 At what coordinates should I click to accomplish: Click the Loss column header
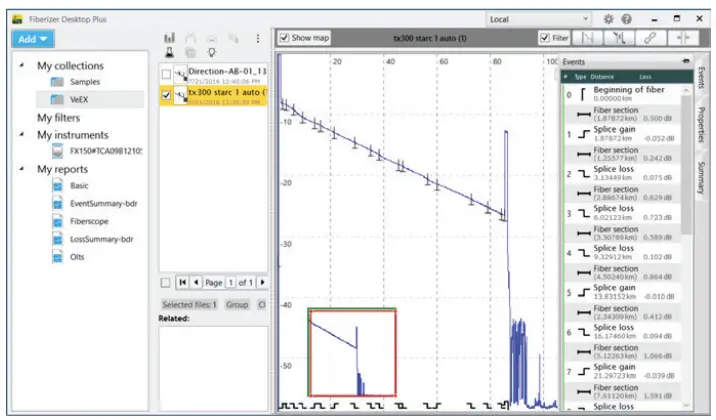click(645, 77)
